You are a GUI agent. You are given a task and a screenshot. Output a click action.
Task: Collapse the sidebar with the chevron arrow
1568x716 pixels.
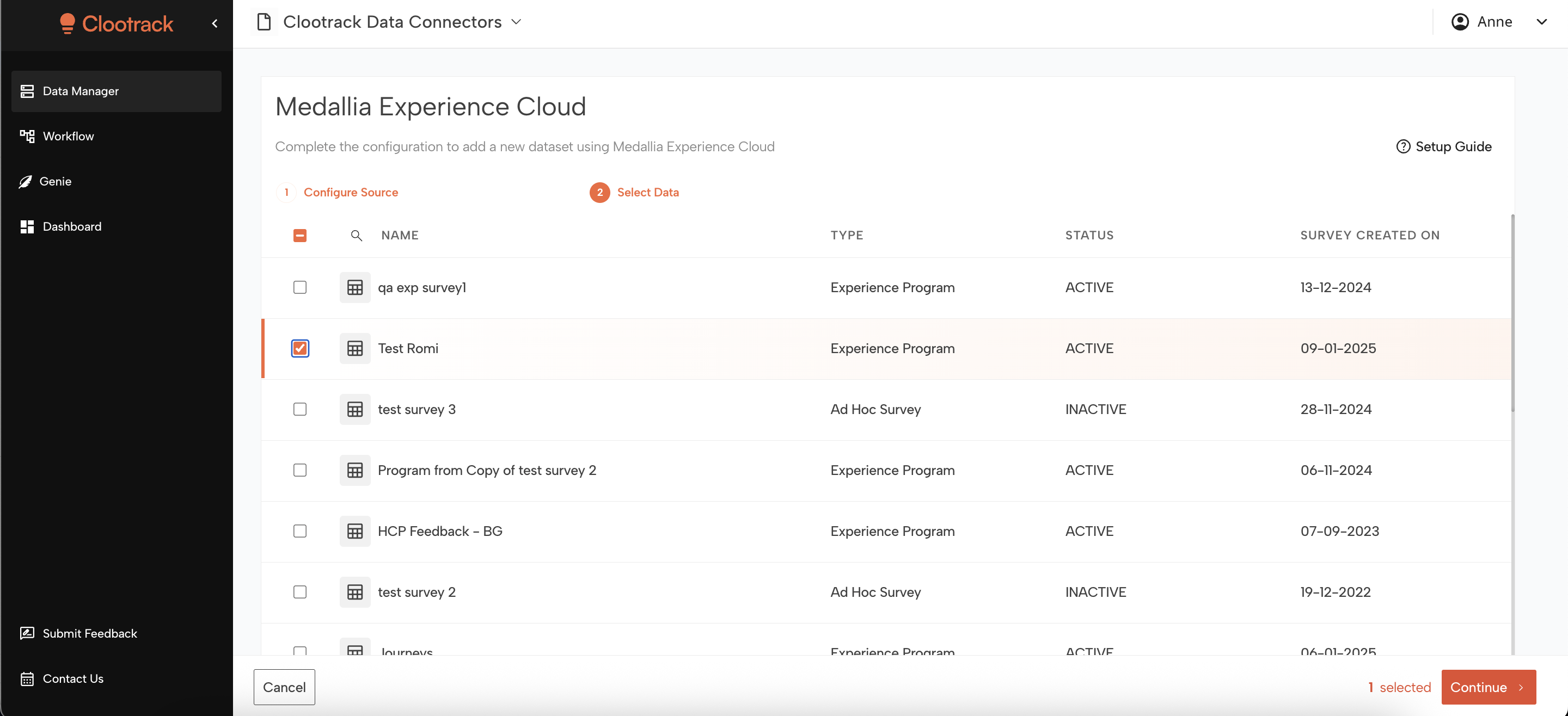click(x=215, y=23)
